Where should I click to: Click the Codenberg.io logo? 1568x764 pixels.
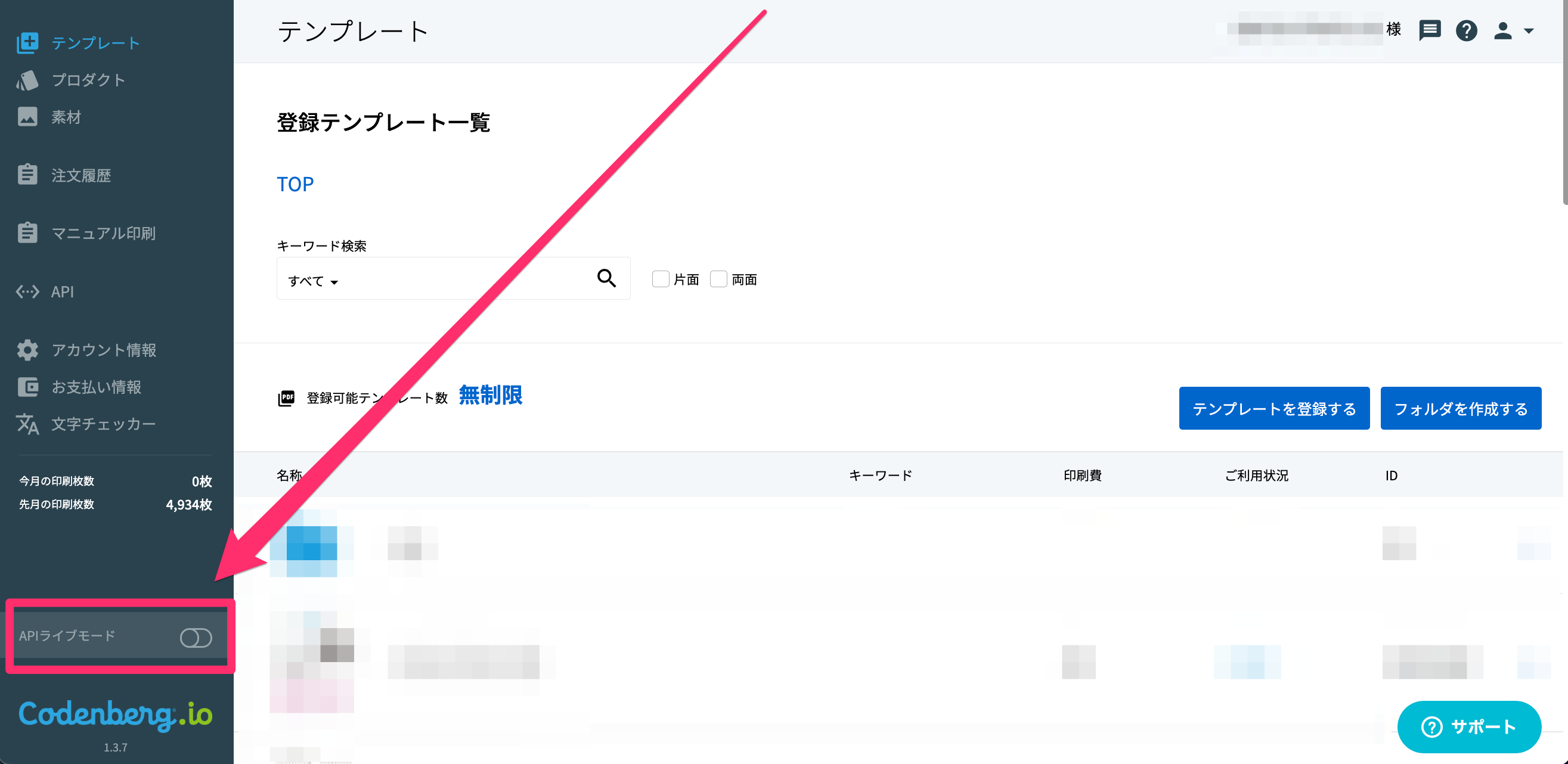pos(115,715)
